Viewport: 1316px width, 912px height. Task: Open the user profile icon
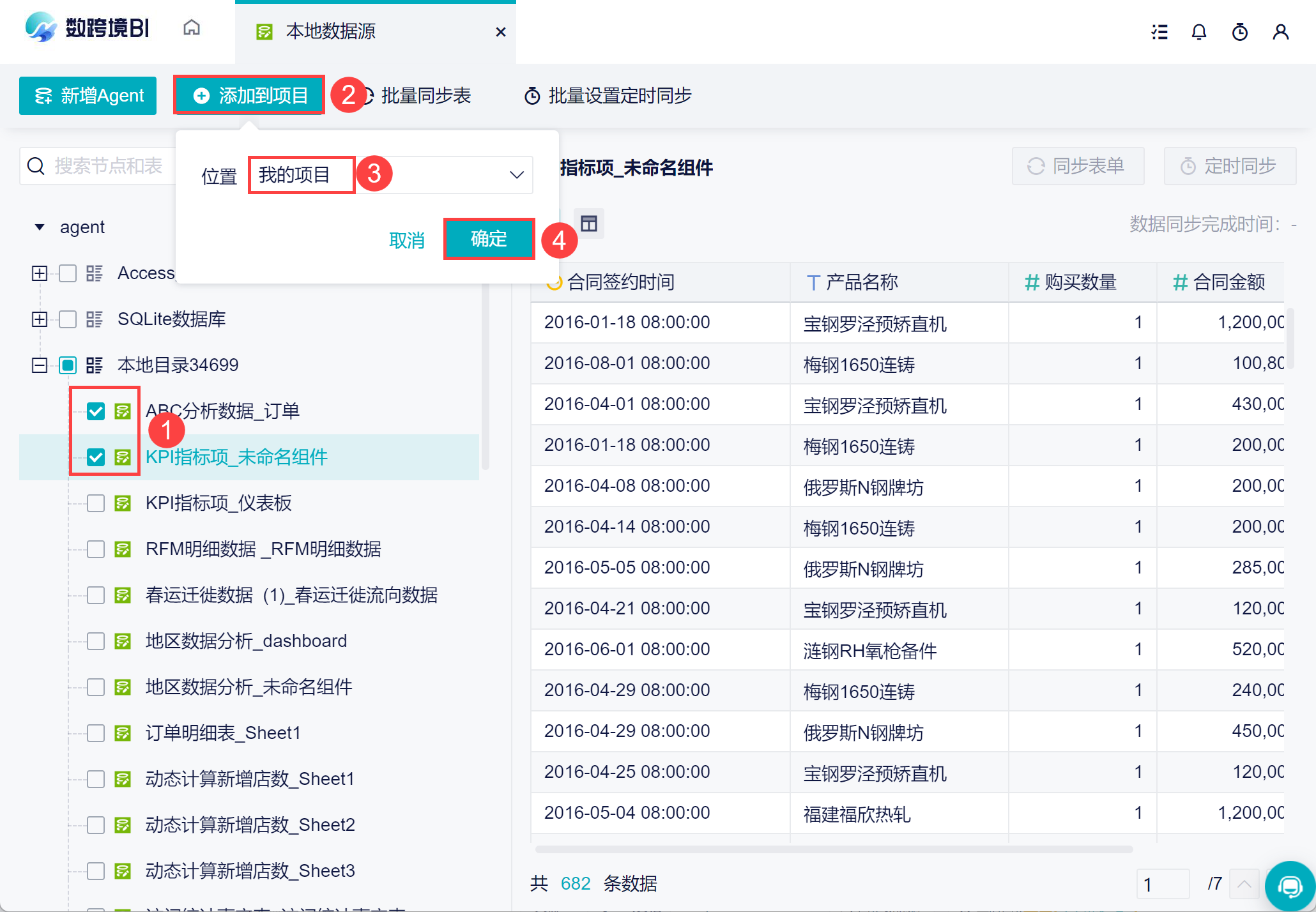coord(1280,32)
